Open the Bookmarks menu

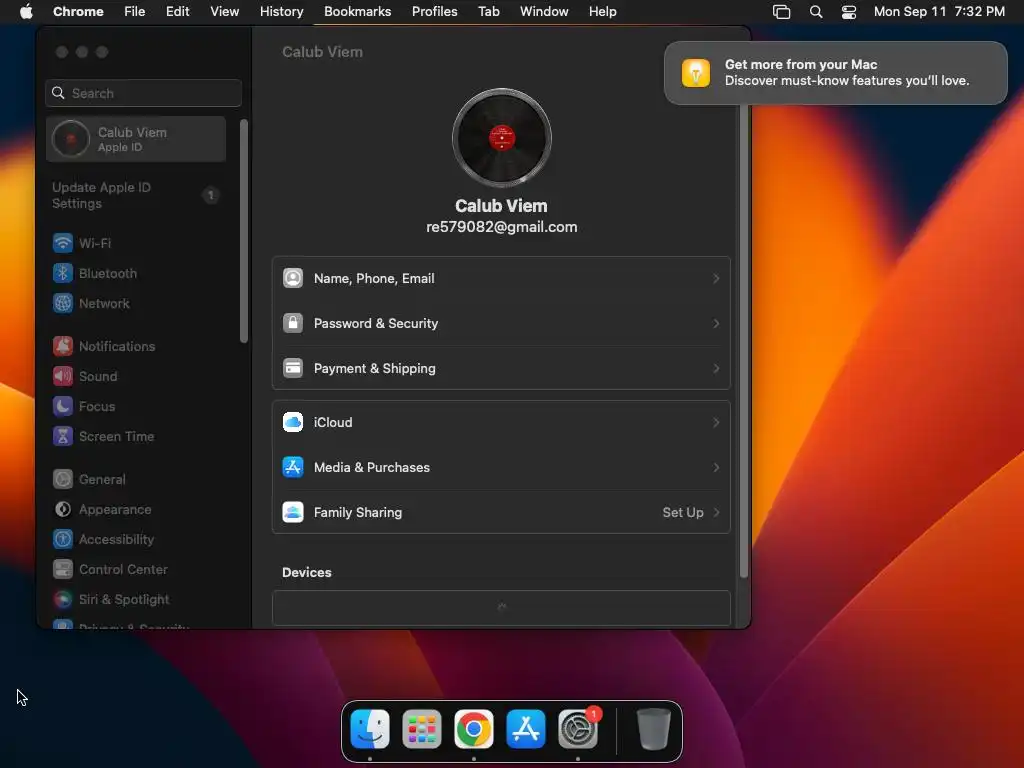357,12
